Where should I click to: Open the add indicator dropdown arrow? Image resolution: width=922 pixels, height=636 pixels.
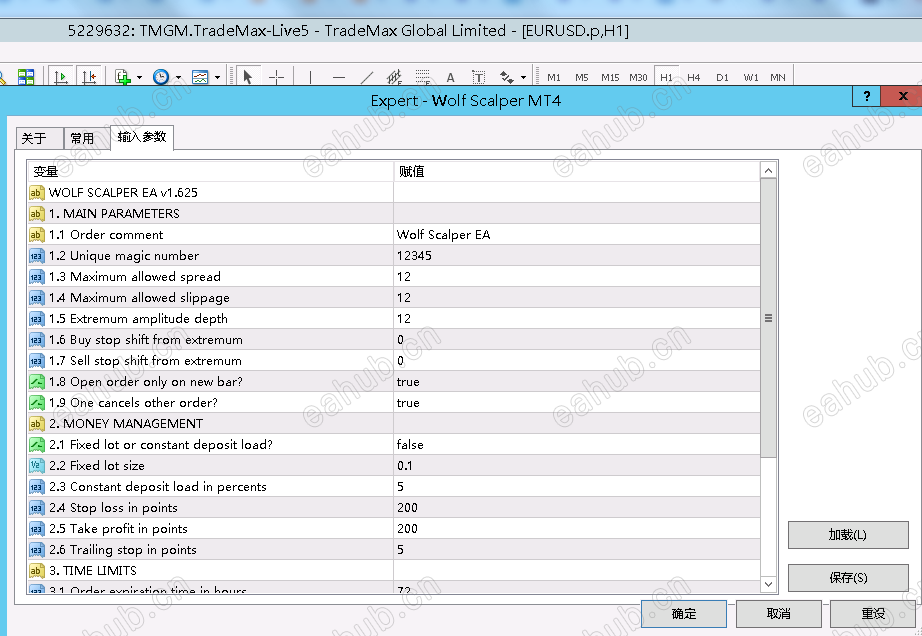139,78
